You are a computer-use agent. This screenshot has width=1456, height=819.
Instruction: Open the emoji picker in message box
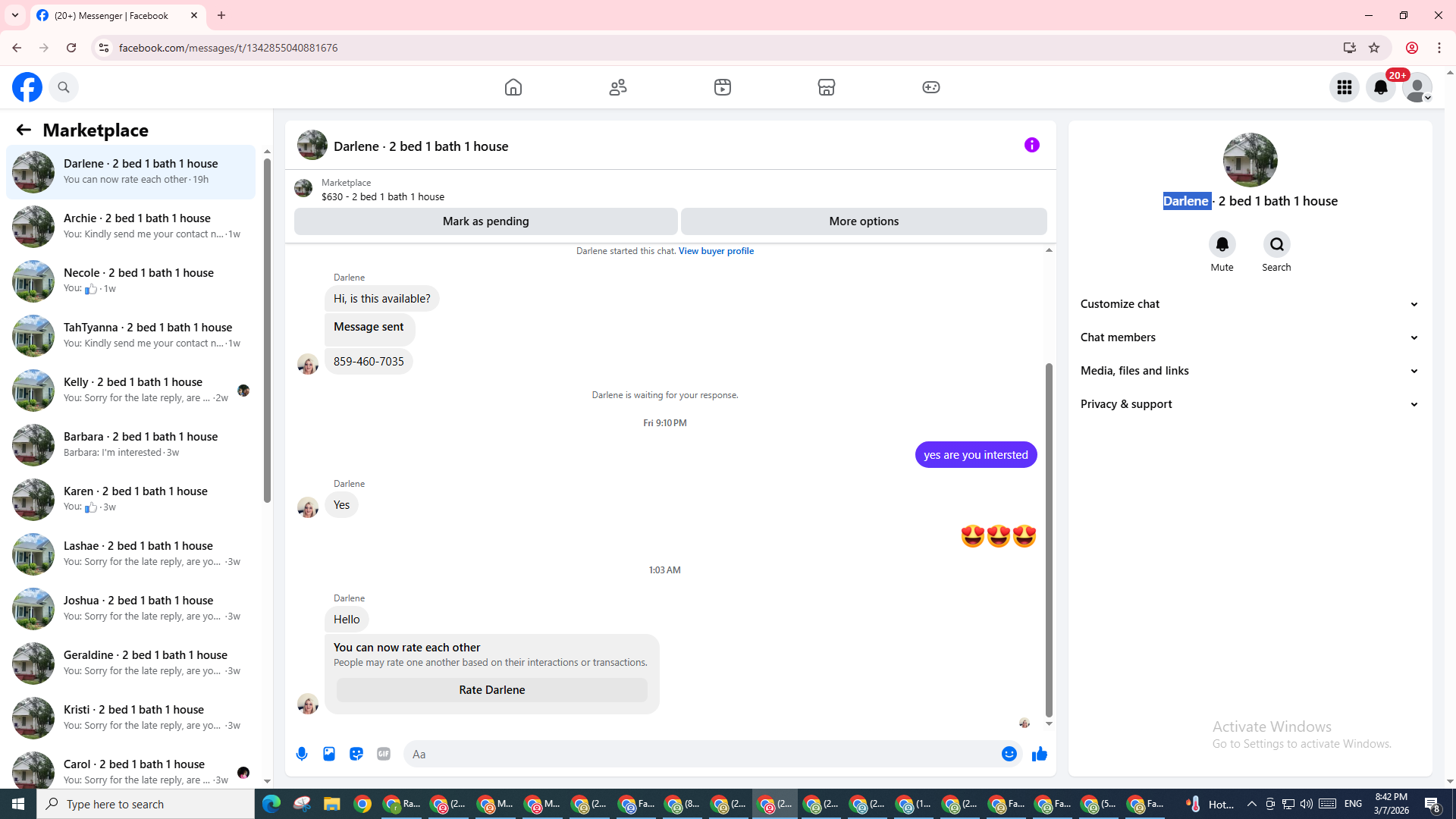point(1009,754)
